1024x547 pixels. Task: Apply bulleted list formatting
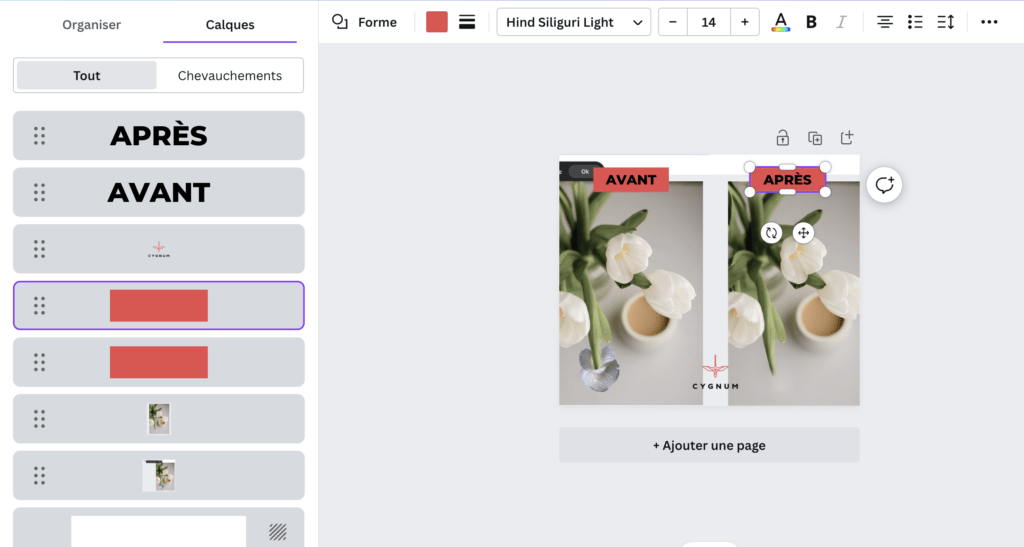(x=915, y=22)
